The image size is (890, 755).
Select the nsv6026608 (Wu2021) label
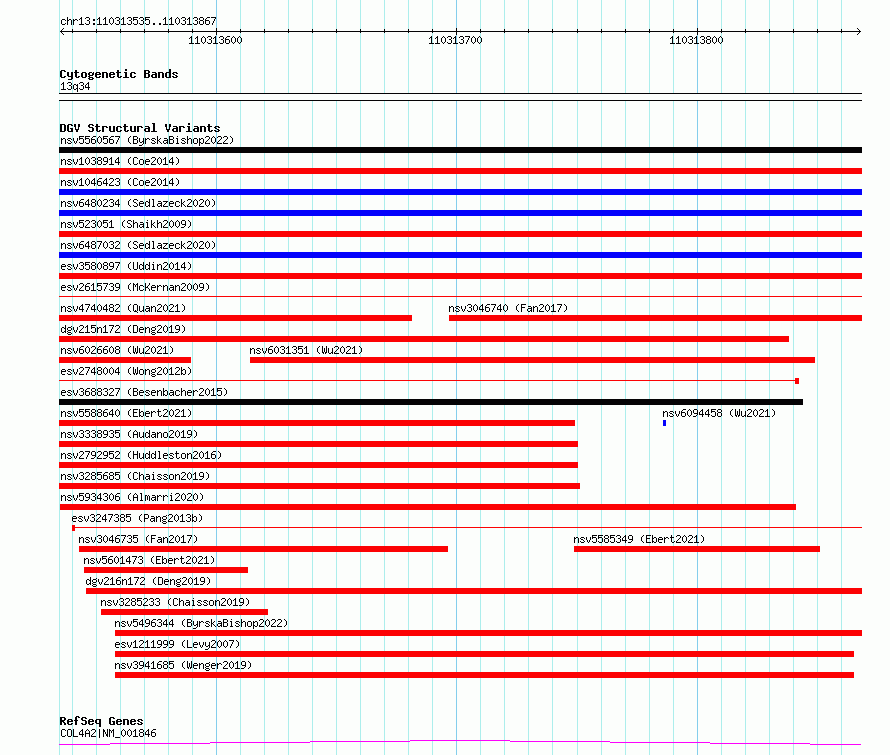(x=117, y=350)
